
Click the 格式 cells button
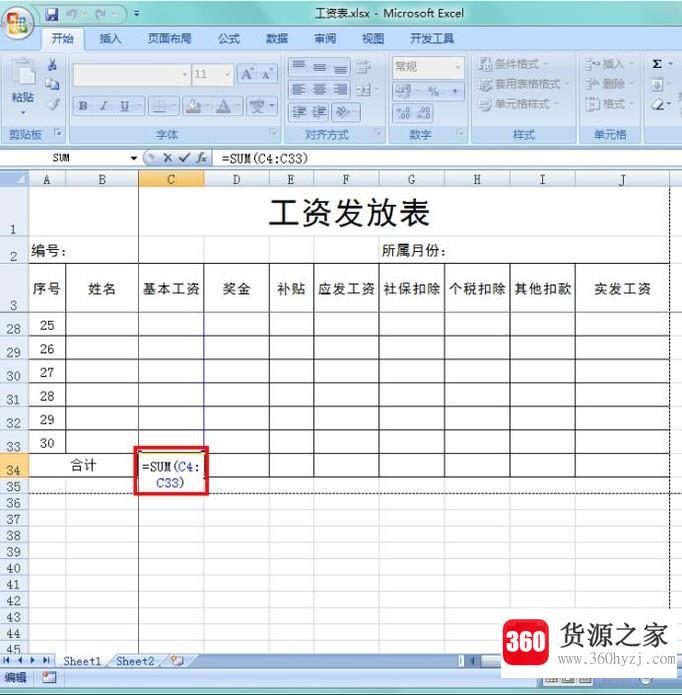tap(608, 104)
